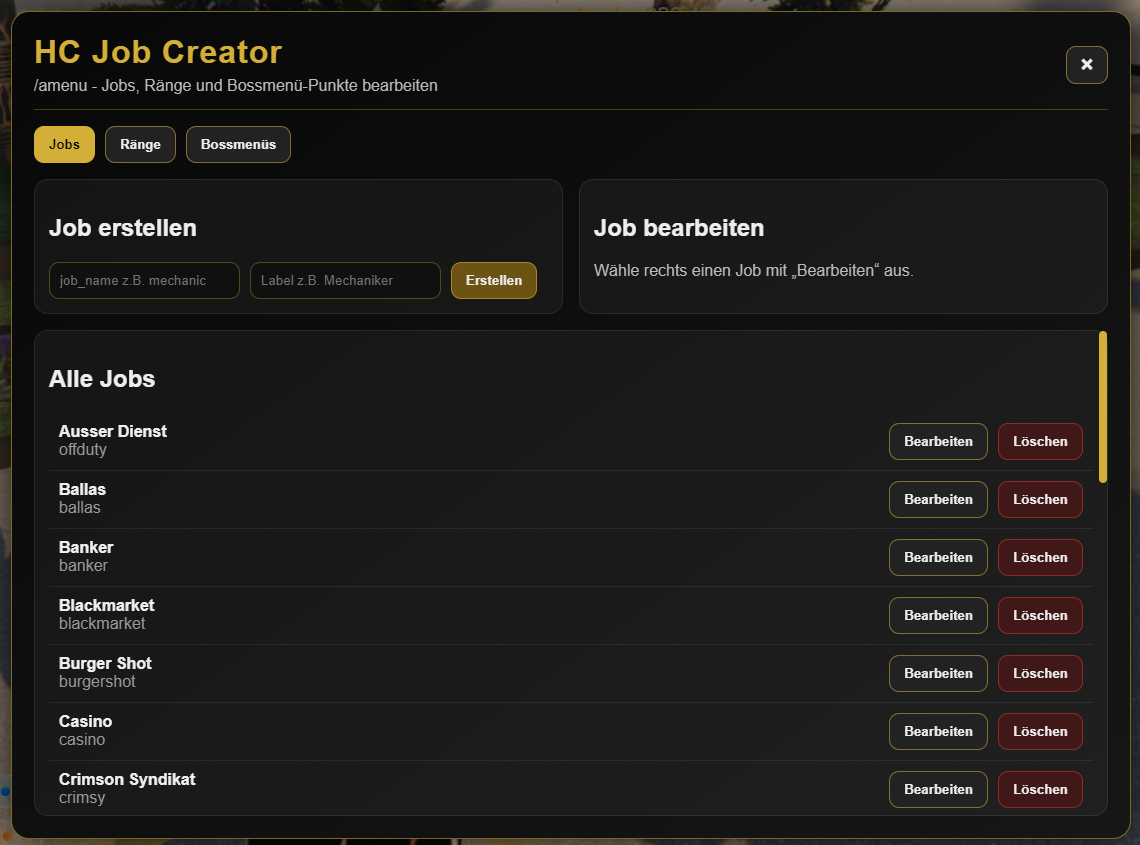
Task: Delete the Crimson Syndikat job
Action: (x=1040, y=790)
